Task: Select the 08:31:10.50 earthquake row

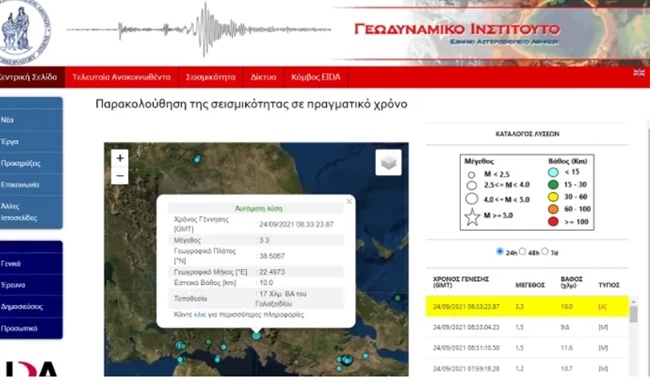Action: (527, 348)
